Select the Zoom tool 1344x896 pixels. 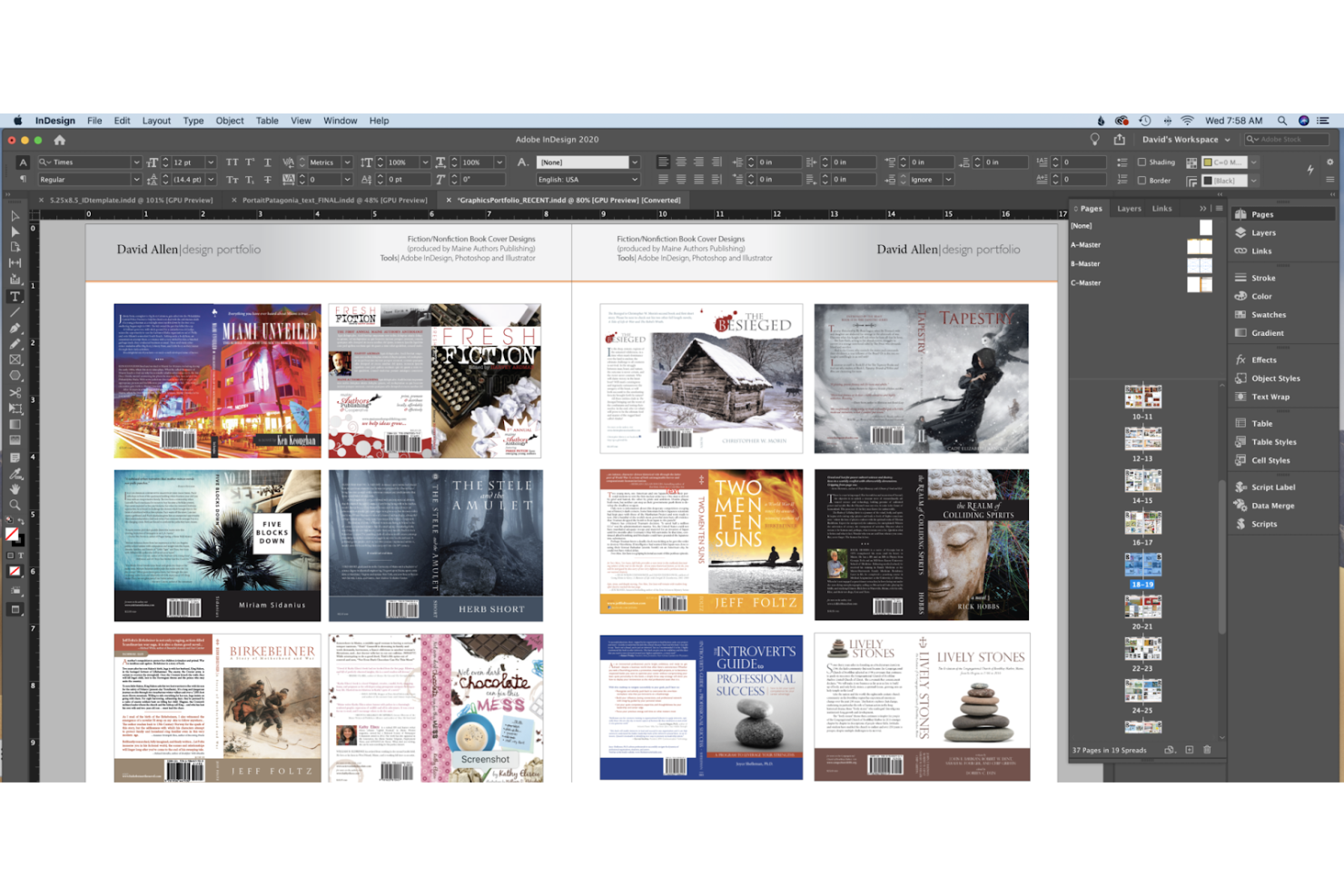[x=15, y=505]
